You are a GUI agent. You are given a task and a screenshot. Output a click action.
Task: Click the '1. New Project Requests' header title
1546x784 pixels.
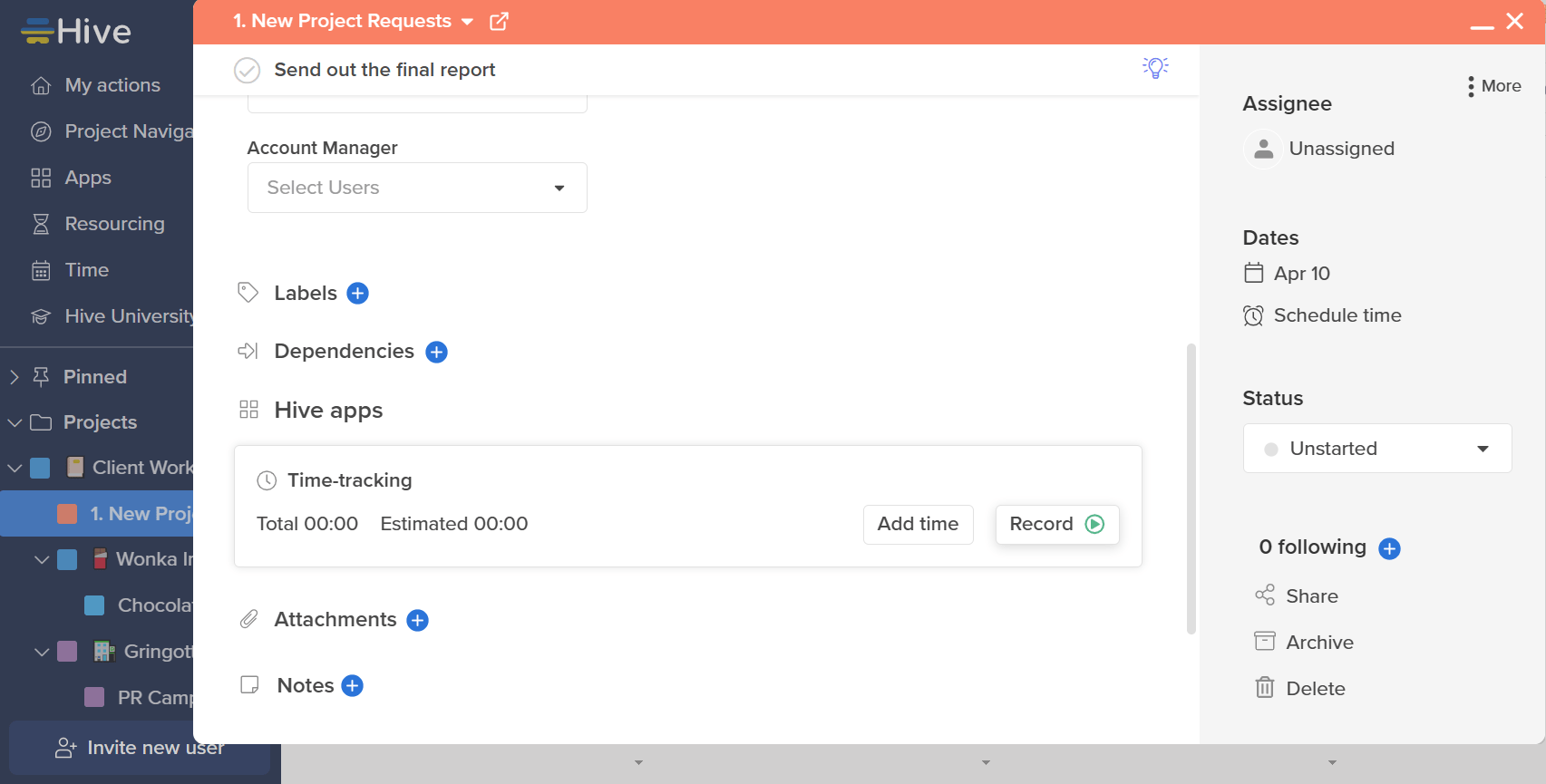click(x=343, y=21)
